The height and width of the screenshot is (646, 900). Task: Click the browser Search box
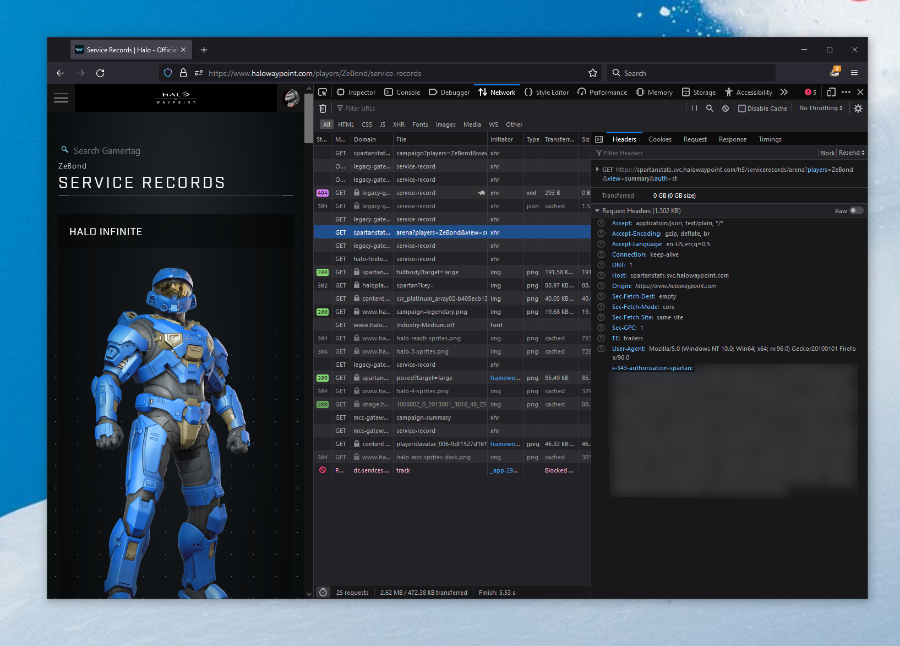coord(691,73)
